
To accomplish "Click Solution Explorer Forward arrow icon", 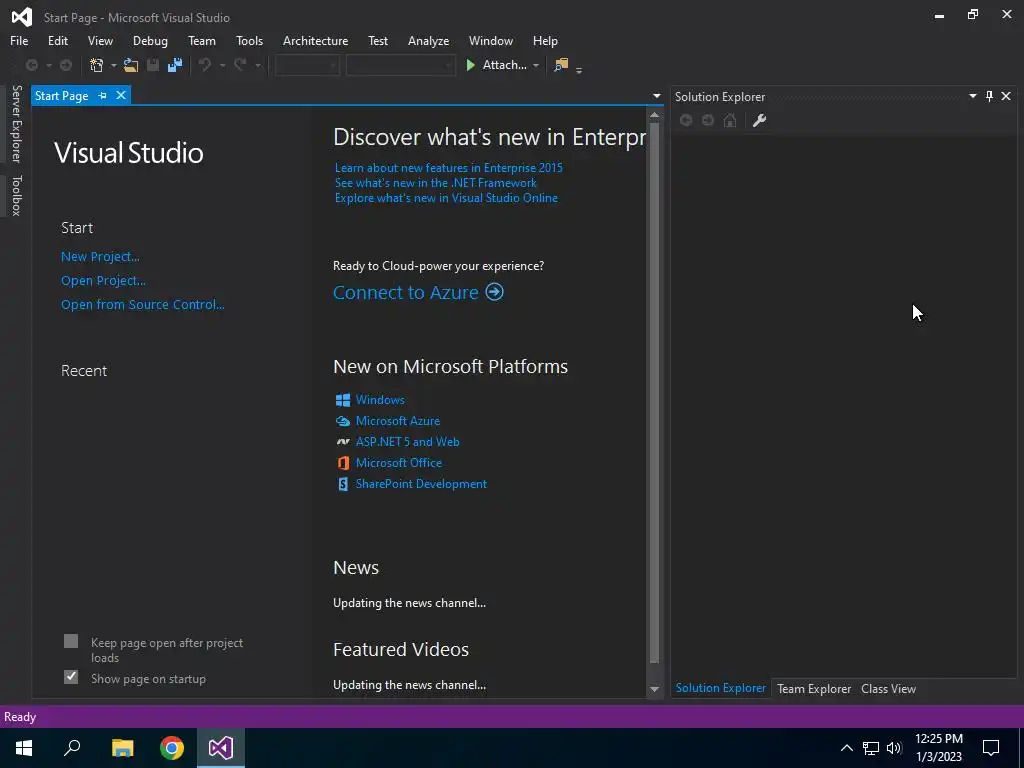I will click(x=708, y=120).
